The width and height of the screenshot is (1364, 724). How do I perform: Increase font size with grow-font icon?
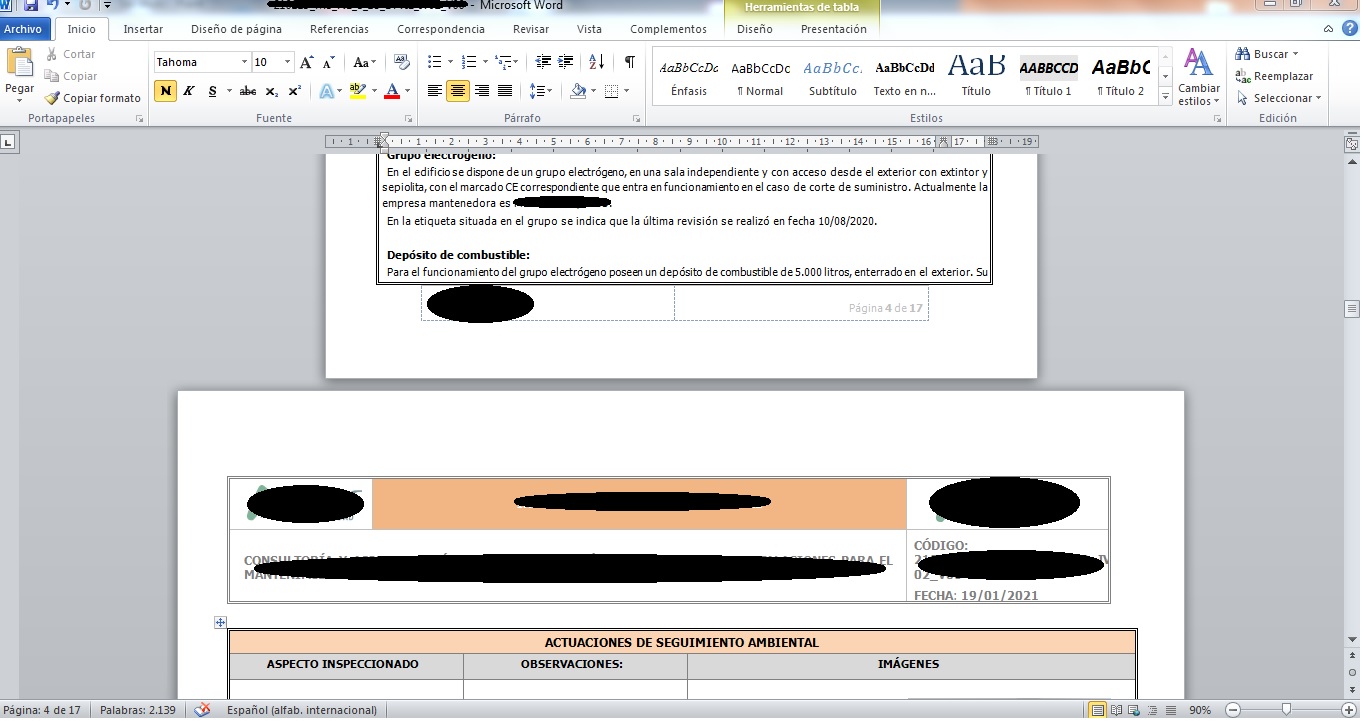click(307, 62)
